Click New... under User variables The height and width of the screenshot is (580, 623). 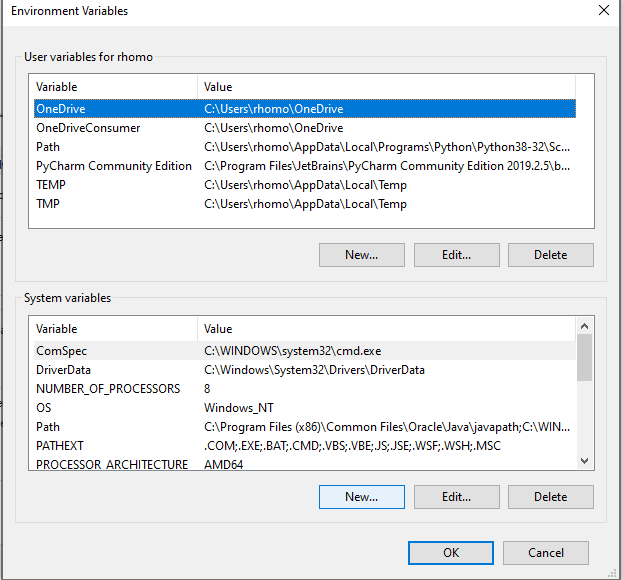(362, 255)
